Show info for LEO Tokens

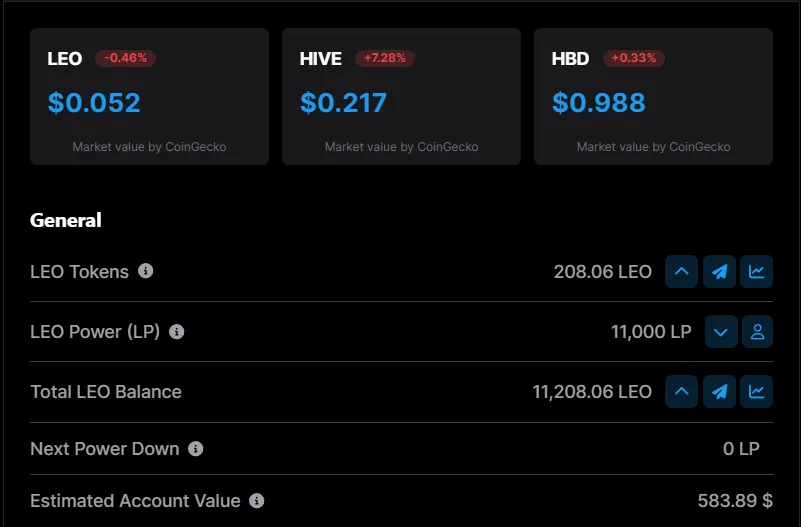pyautogui.click(x=146, y=271)
